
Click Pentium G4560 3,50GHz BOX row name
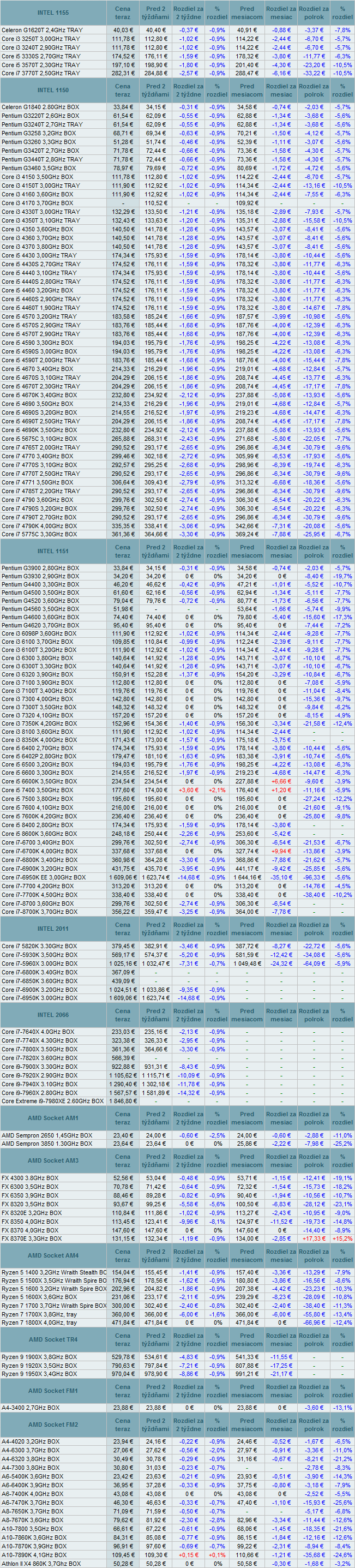pyautogui.click(x=40, y=609)
